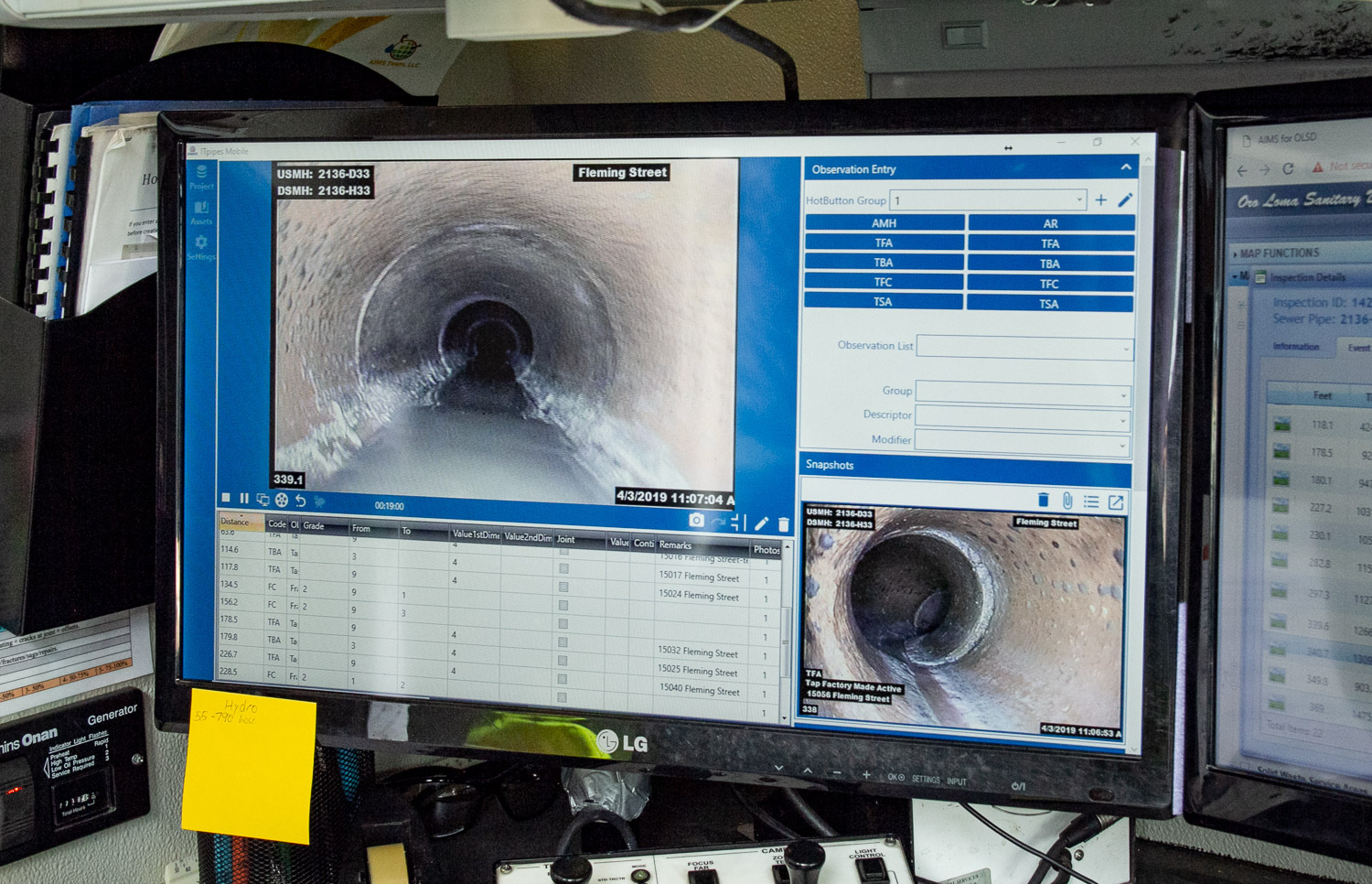This screenshot has width=1372, height=884.
Task: Reload the AIMS browser page
Action: pos(1288,169)
